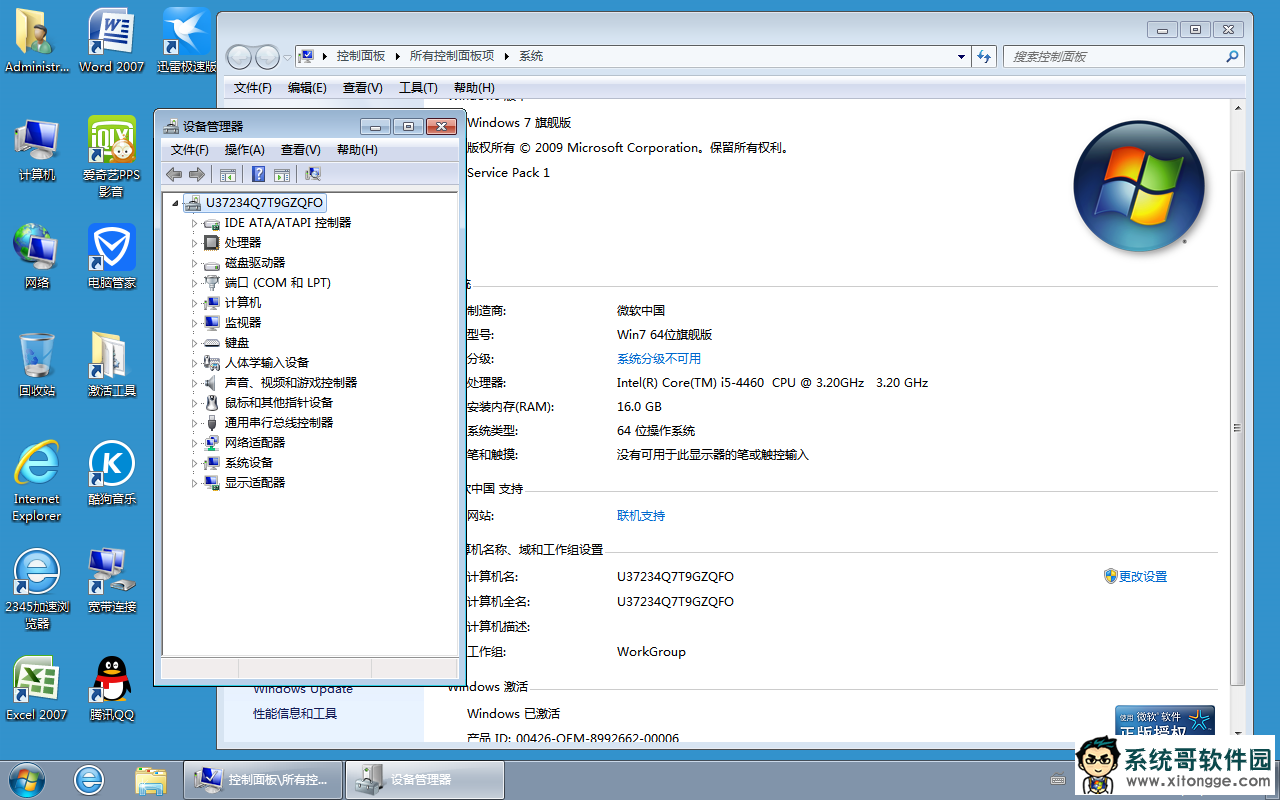
Task: Open the address bar history dropdown arrow
Action: point(961,56)
